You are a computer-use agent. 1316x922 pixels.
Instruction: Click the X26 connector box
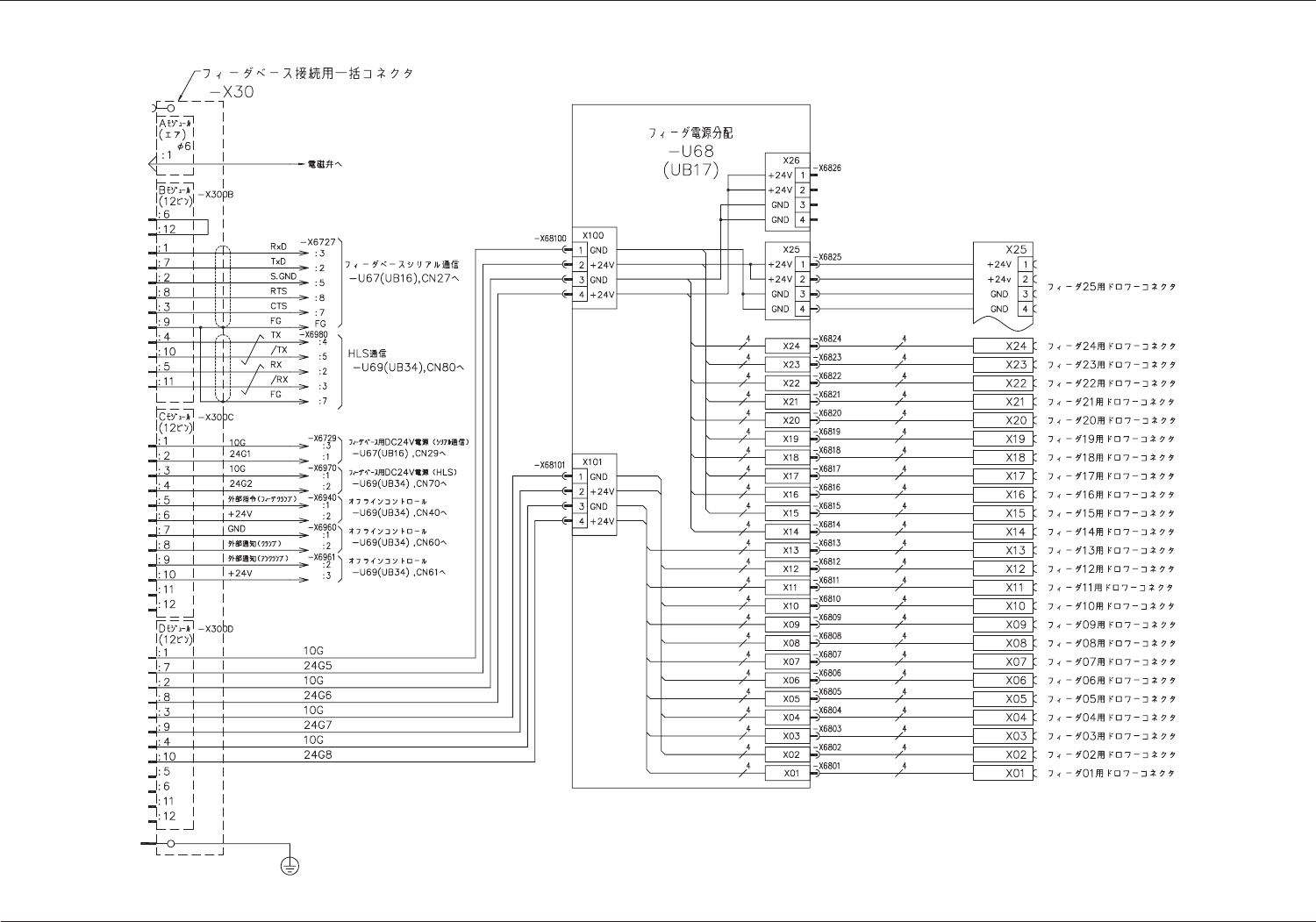[x=788, y=190]
